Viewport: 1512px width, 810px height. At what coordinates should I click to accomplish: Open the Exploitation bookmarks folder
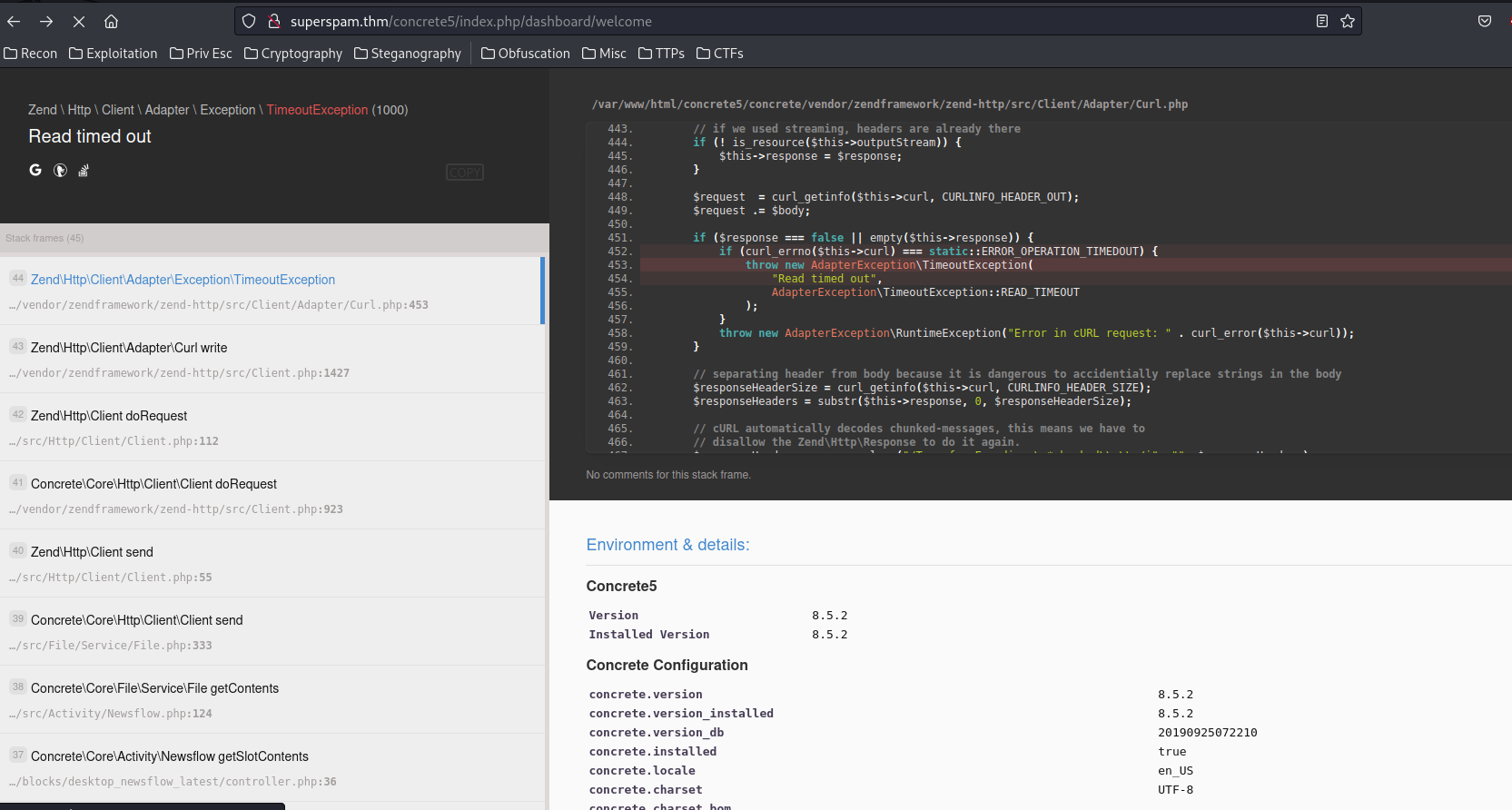[114, 54]
